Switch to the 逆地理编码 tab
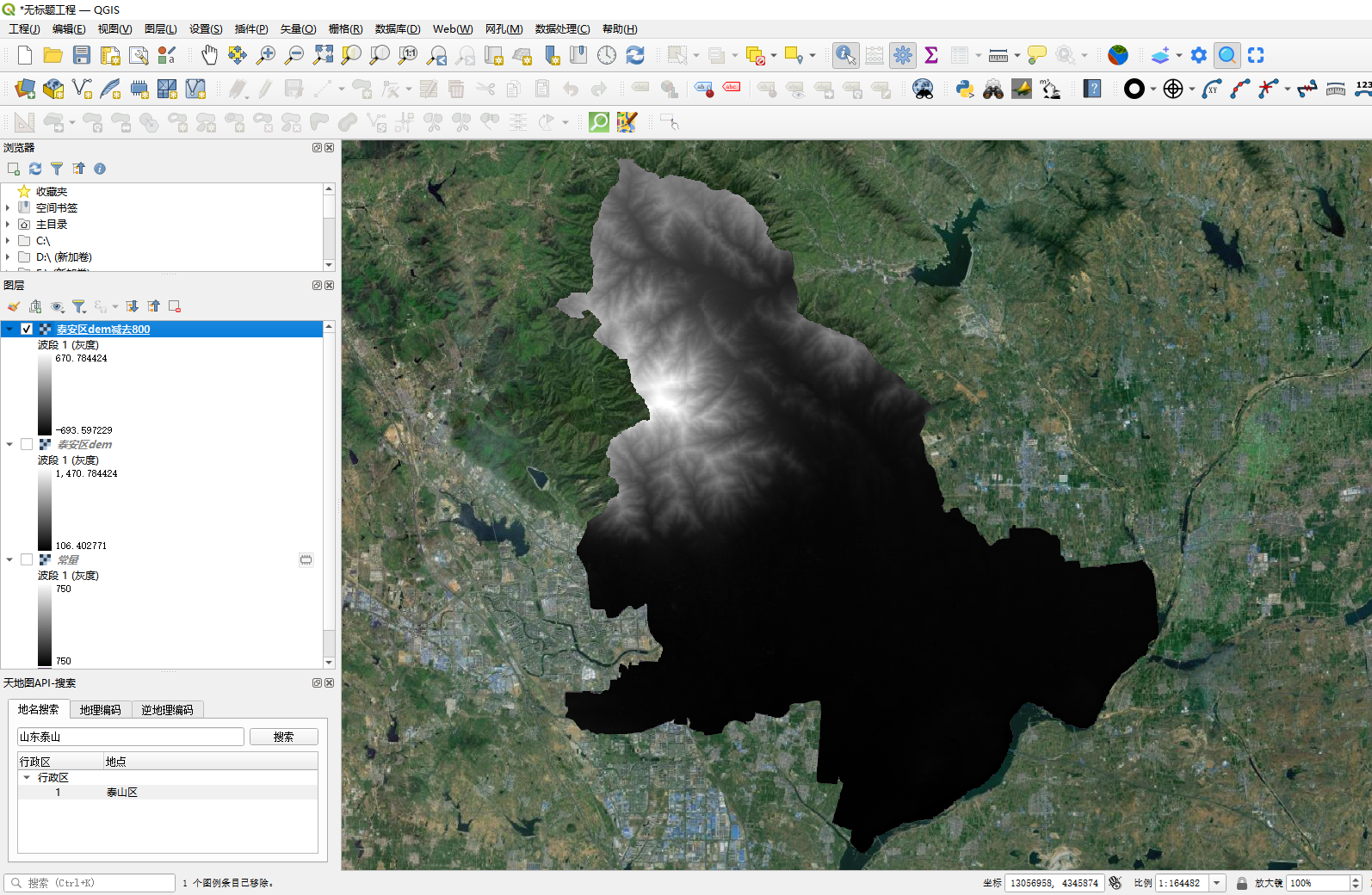 click(168, 710)
